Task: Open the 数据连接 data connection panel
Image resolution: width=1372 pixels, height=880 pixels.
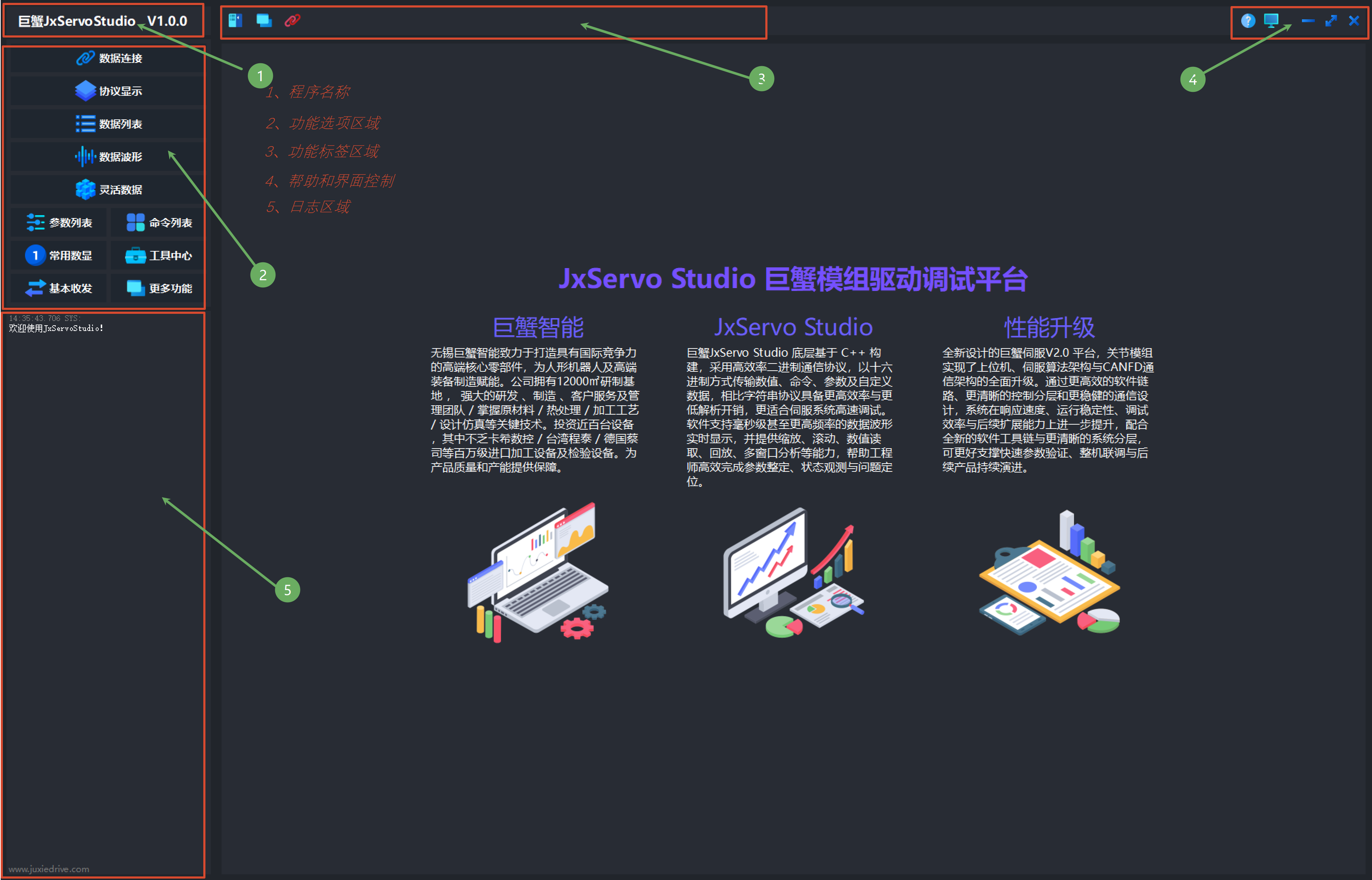Action: coord(107,58)
